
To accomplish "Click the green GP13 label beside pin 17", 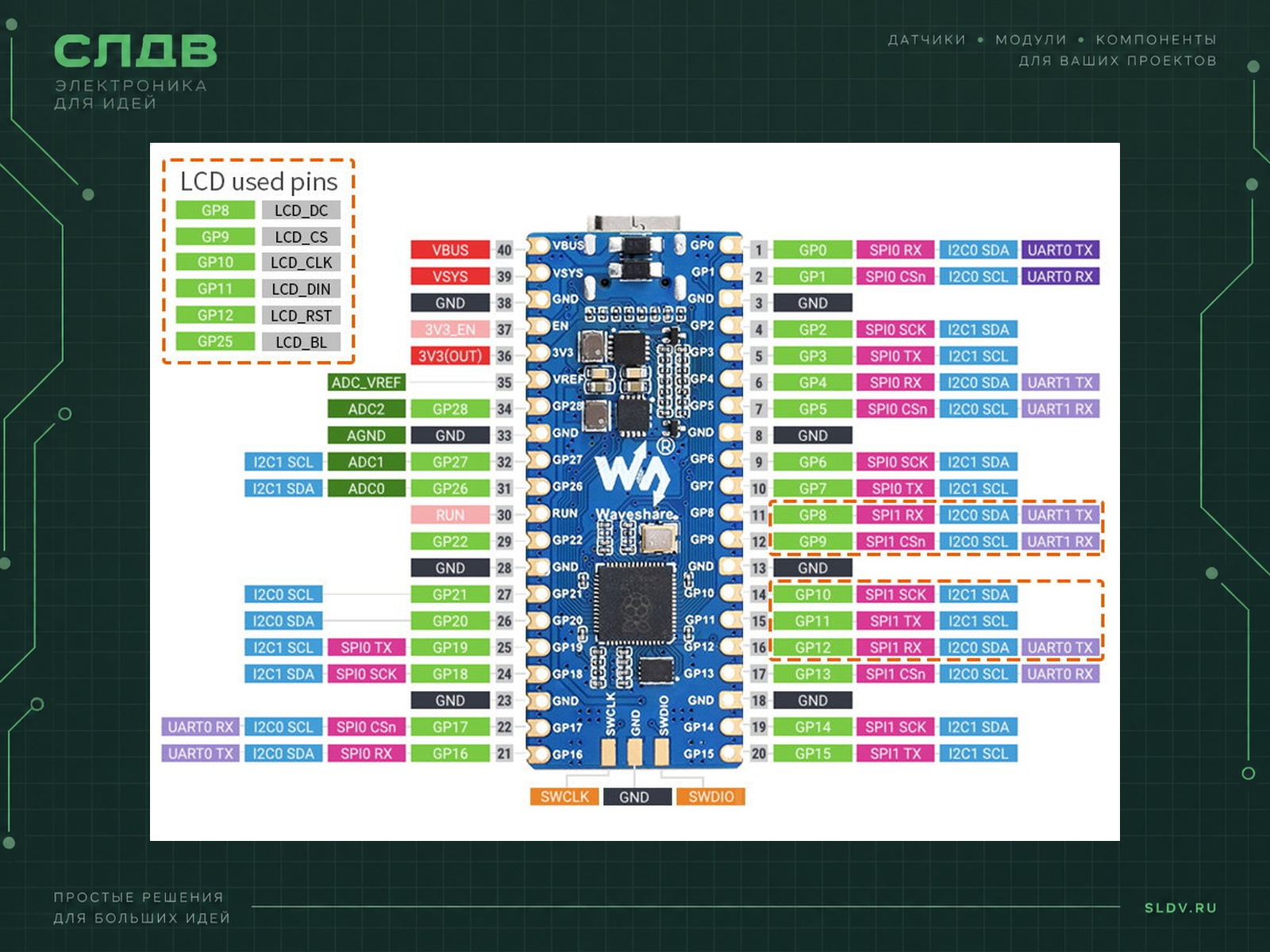I will tap(813, 674).
